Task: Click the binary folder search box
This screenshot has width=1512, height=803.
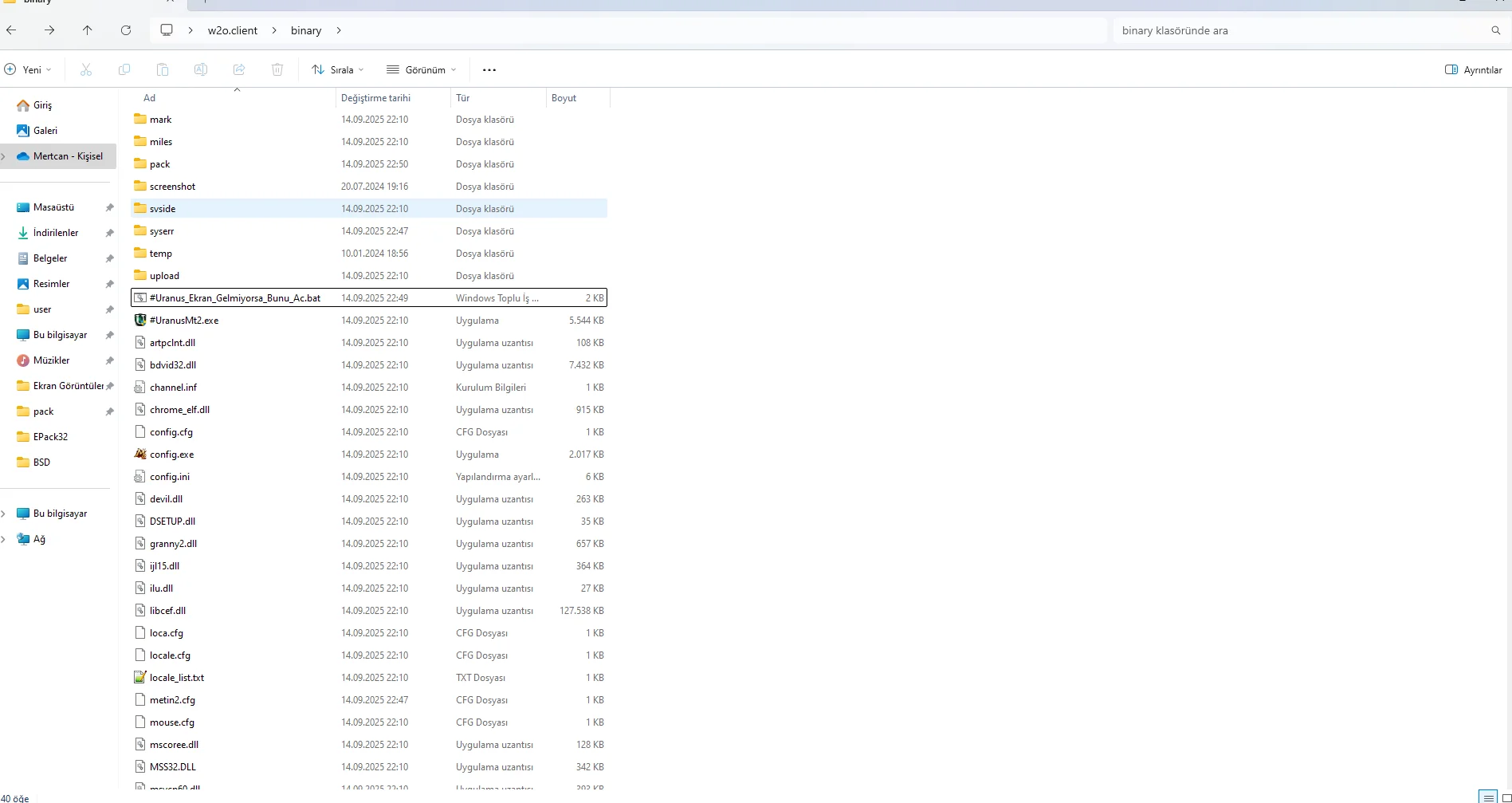Action: click(1299, 30)
